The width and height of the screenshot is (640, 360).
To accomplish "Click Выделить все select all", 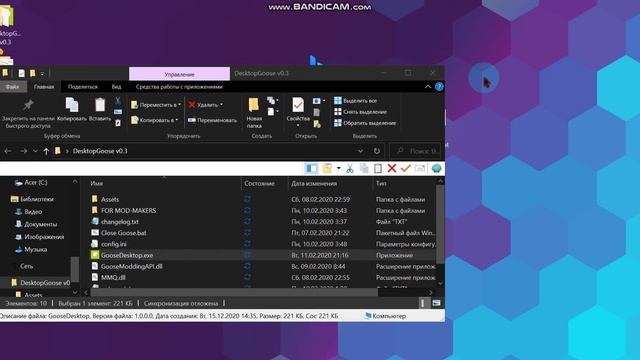I will coord(356,100).
